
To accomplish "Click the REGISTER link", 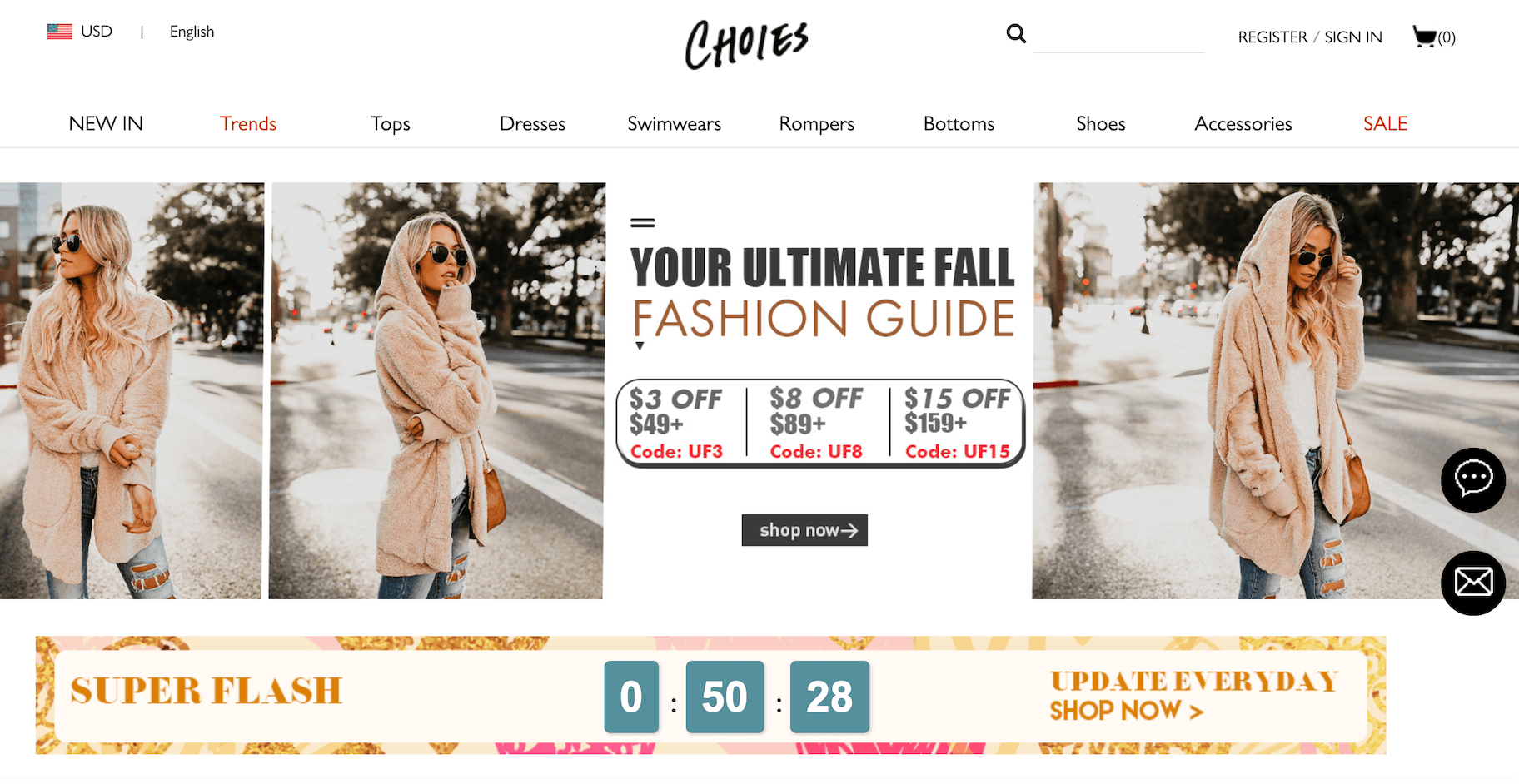I will [1272, 37].
